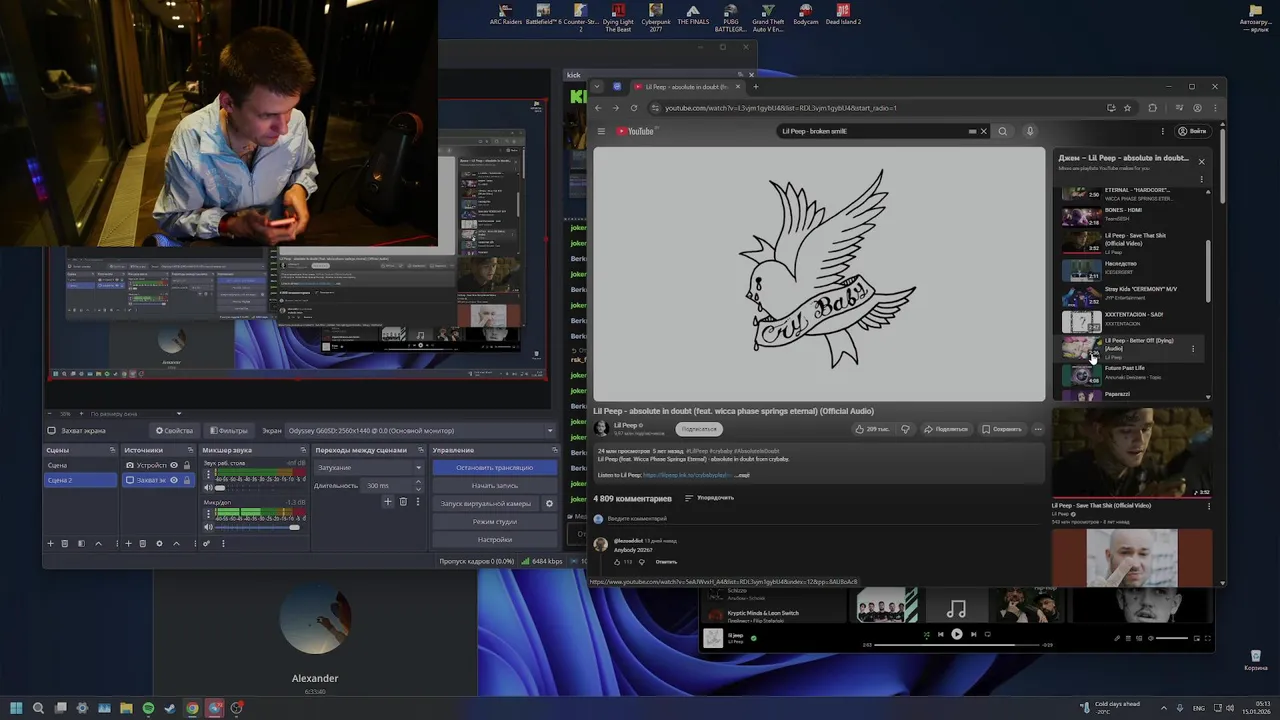Play or pause in the Spotify player
Image resolution: width=1280 pixels, height=720 pixels.
[957, 634]
